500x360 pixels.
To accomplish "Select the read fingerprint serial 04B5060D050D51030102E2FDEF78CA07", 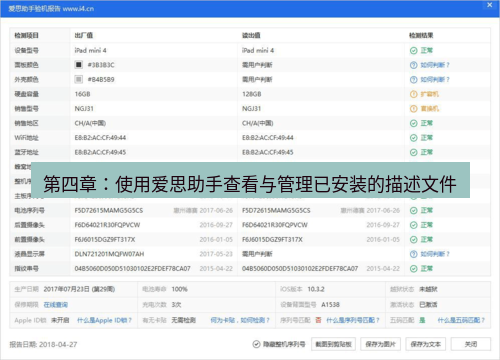I will [300, 269].
